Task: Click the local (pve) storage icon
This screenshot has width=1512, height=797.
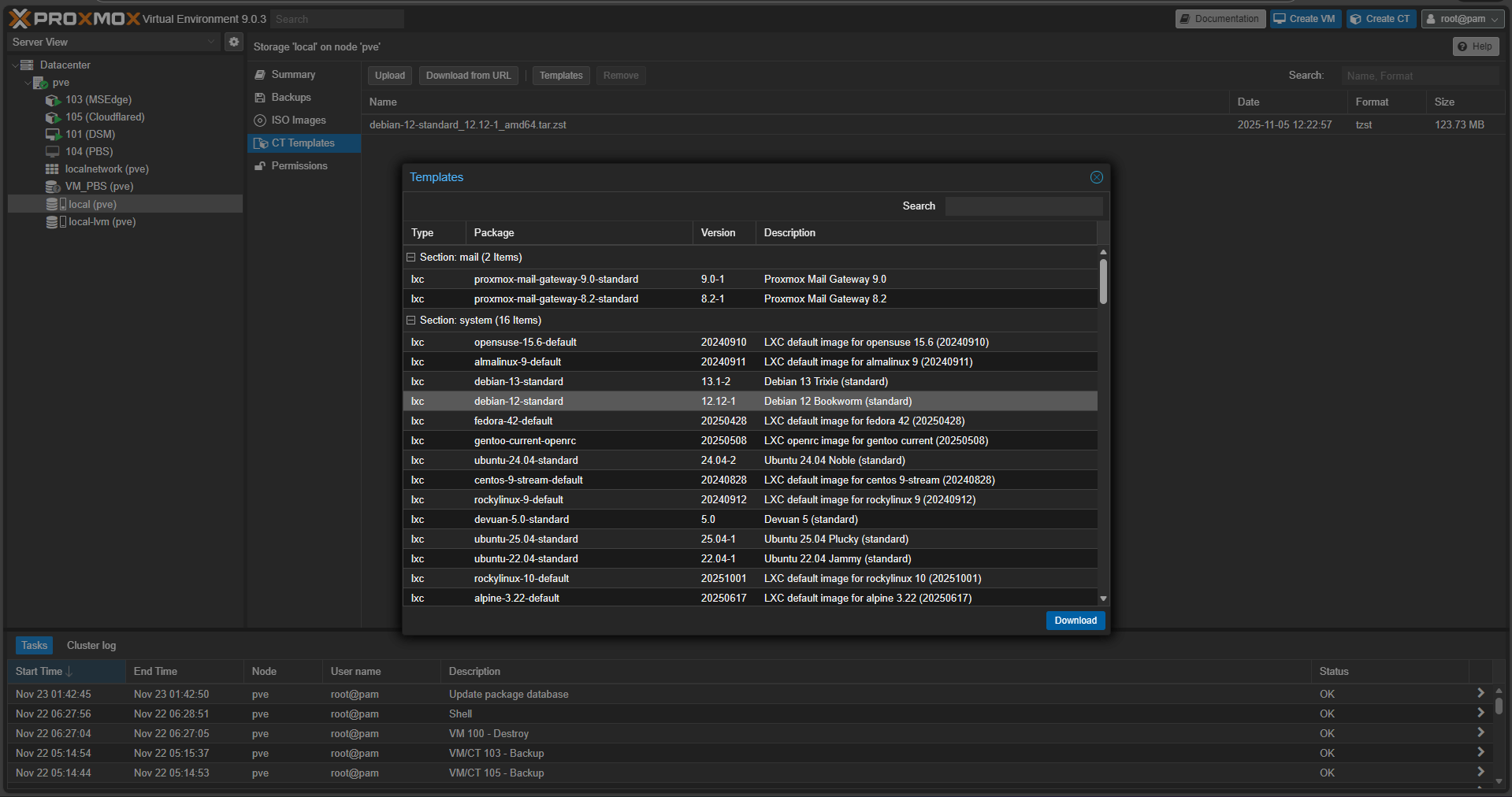Action: [x=55, y=204]
